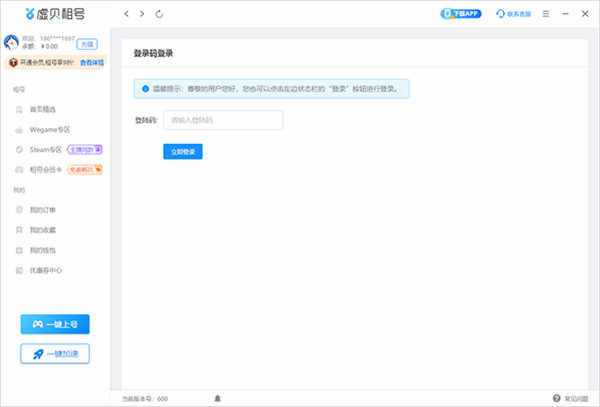This screenshot has height=407, width=600.
Task: Open the 租号会员卡 membership card item
Action: (46, 169)
